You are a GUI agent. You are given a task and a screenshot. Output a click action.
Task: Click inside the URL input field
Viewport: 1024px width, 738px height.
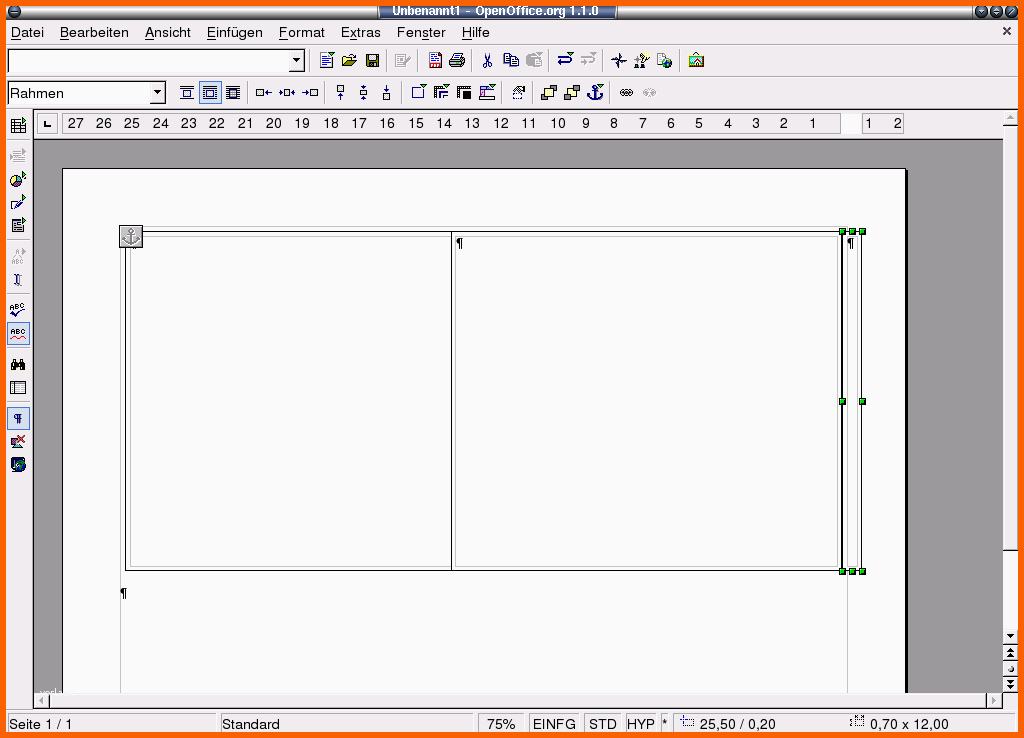click(149, 61)
